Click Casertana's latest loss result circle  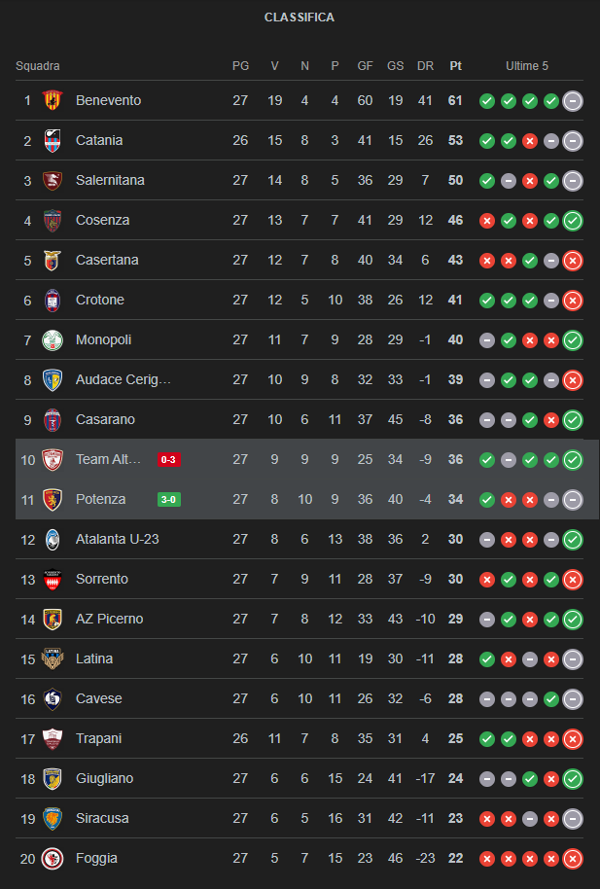[x=573, y=260]
